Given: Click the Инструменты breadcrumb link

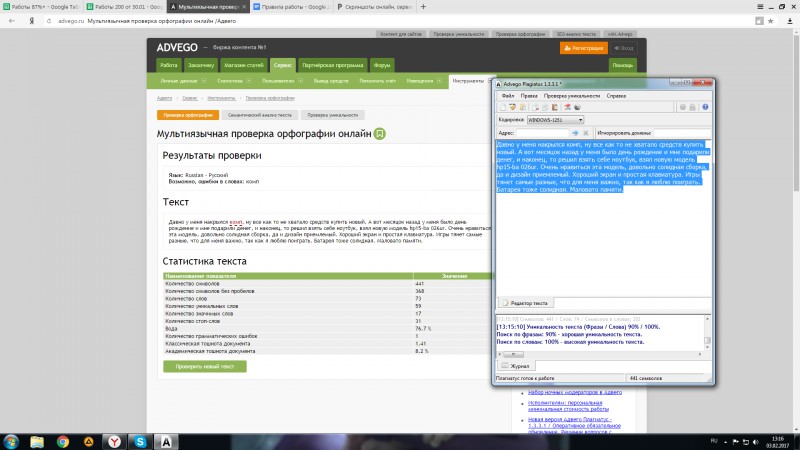Looking at the screenshot, I should [x=221, y=98].
